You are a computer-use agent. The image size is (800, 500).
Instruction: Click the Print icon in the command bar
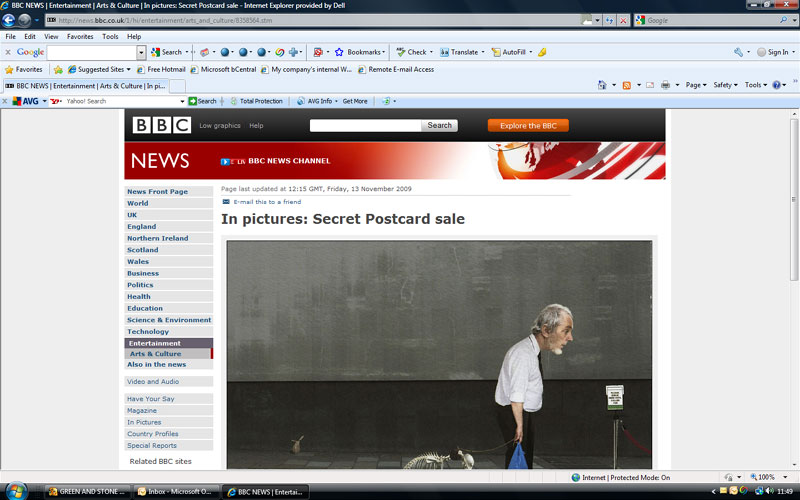(665, 85)
